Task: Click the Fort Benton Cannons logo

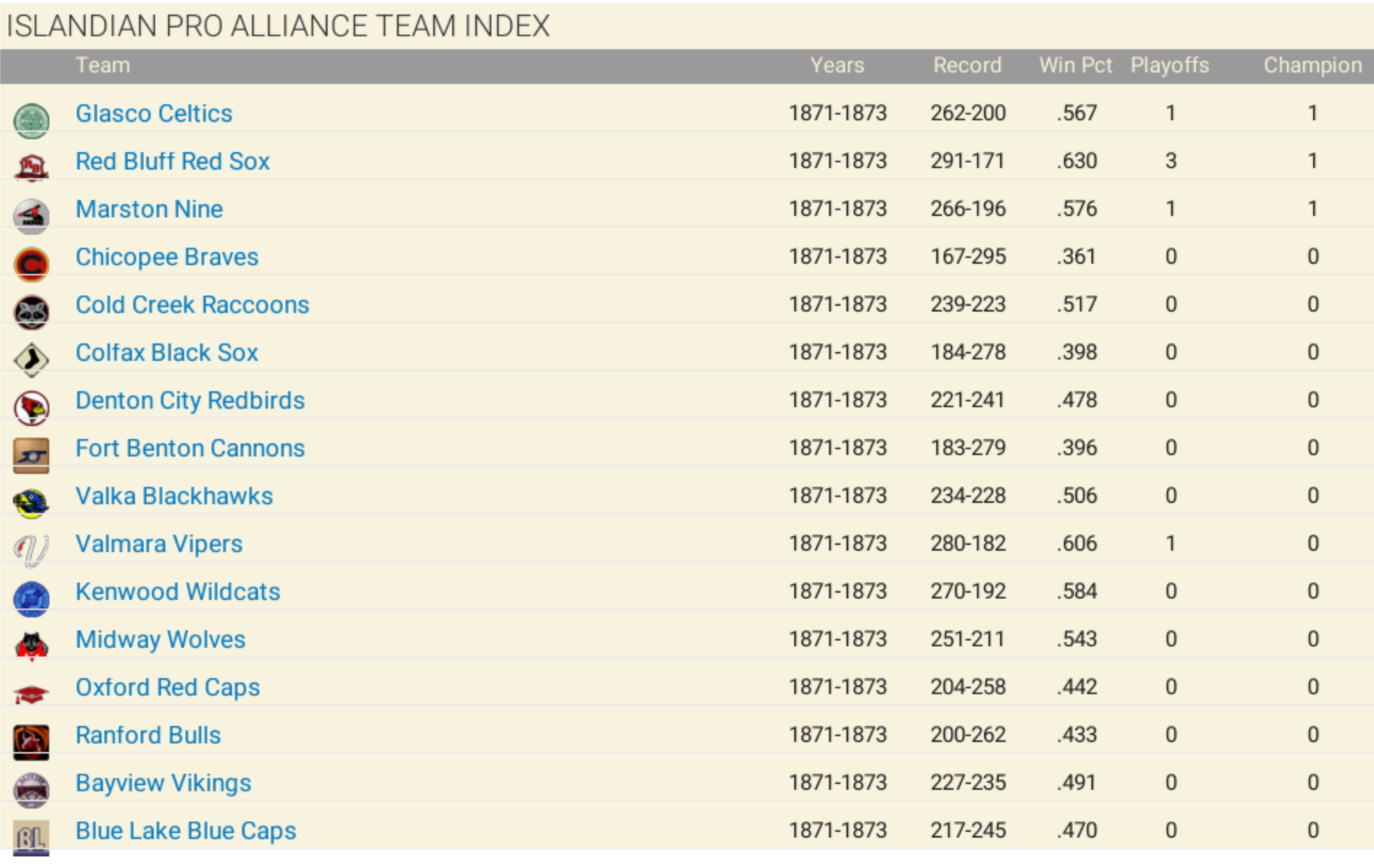Action: [31, 455]
